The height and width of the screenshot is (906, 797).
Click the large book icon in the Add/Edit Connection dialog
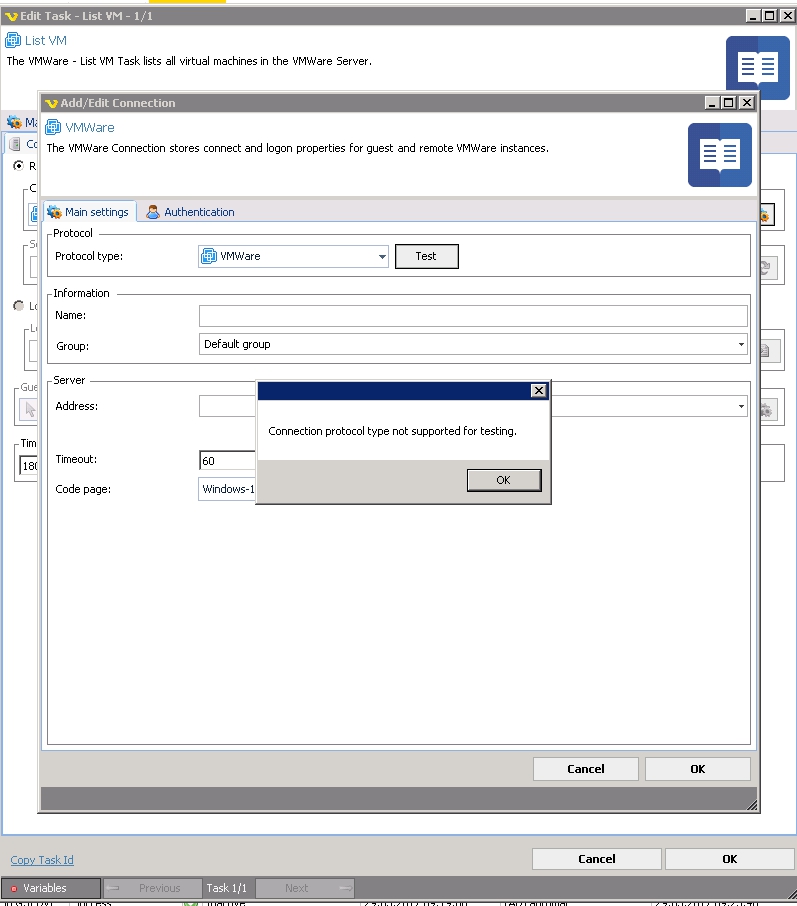coord(719,155)
